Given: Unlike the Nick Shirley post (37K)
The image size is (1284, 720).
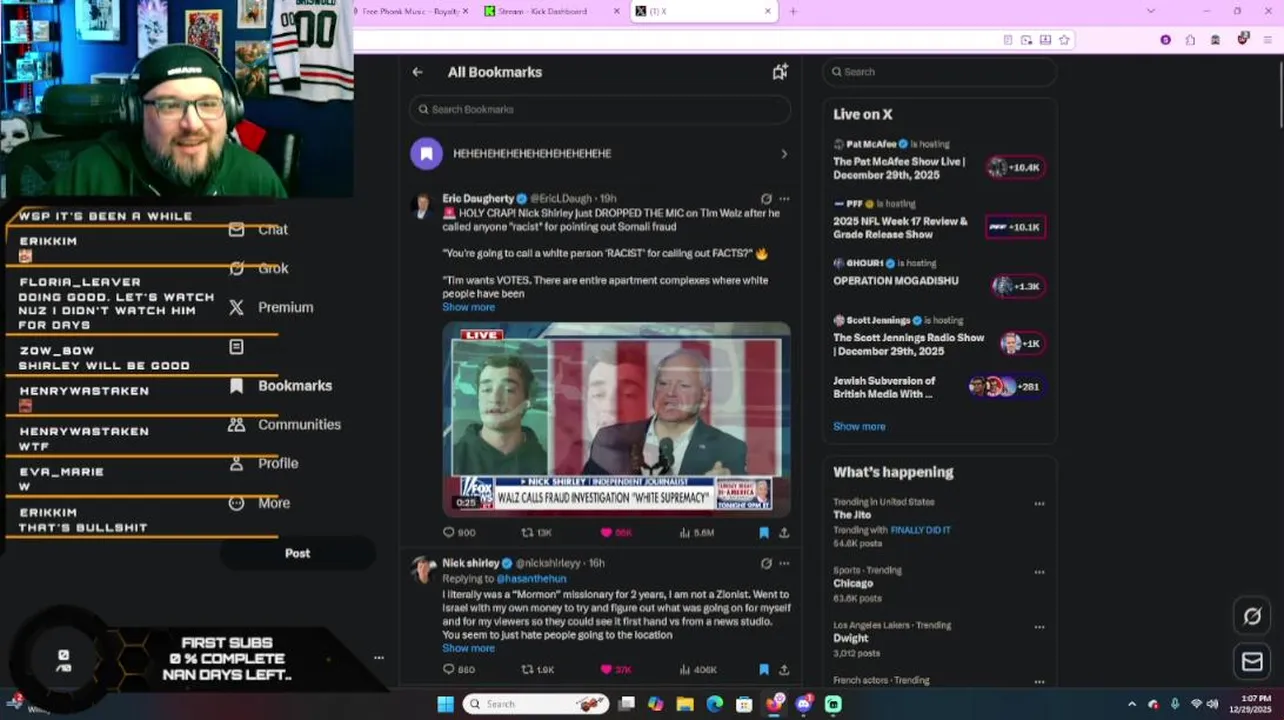Looking at the screenshot, I should 615,669.
